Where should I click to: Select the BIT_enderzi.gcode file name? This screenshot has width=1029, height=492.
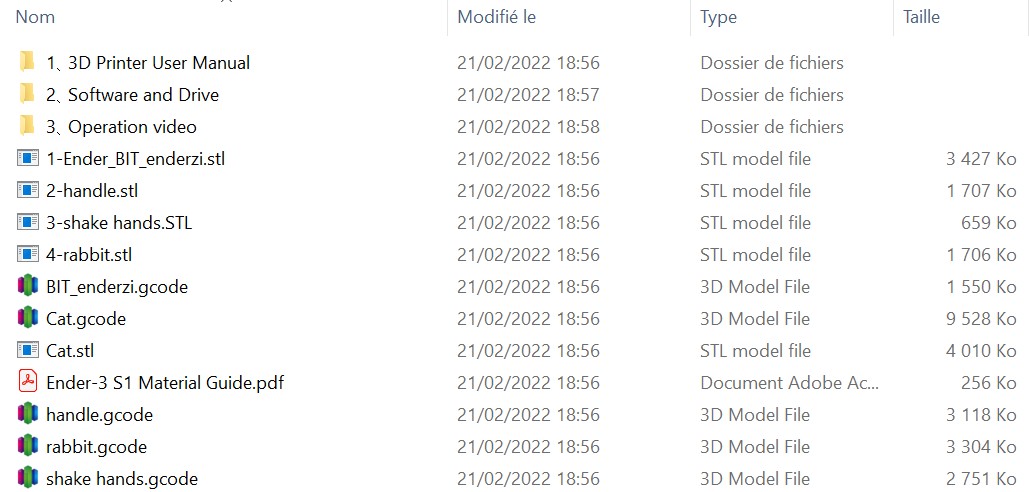point(117,287)
